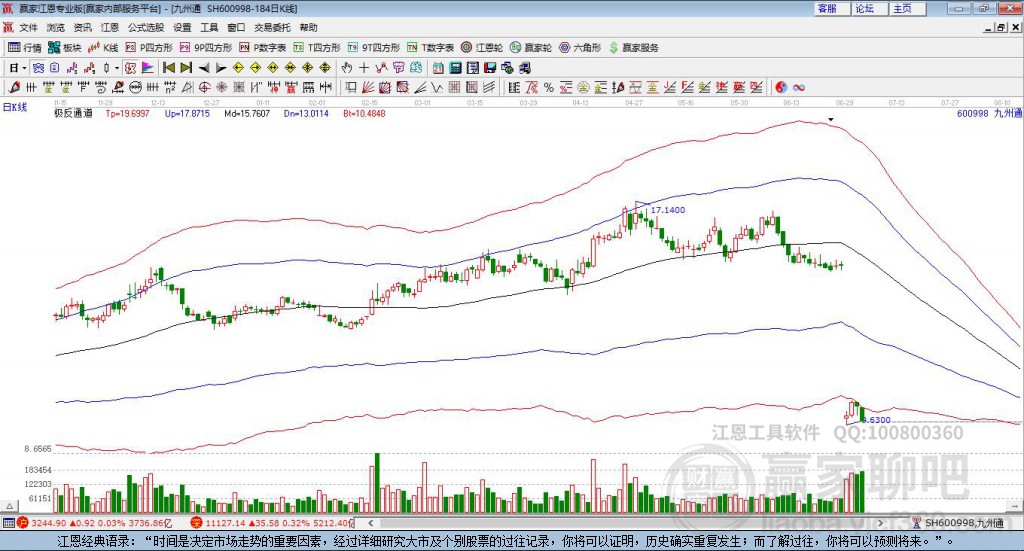1024x551 pixels.
Task: Open the 六角形 hexagon tool
Action: tap(580, 48)
